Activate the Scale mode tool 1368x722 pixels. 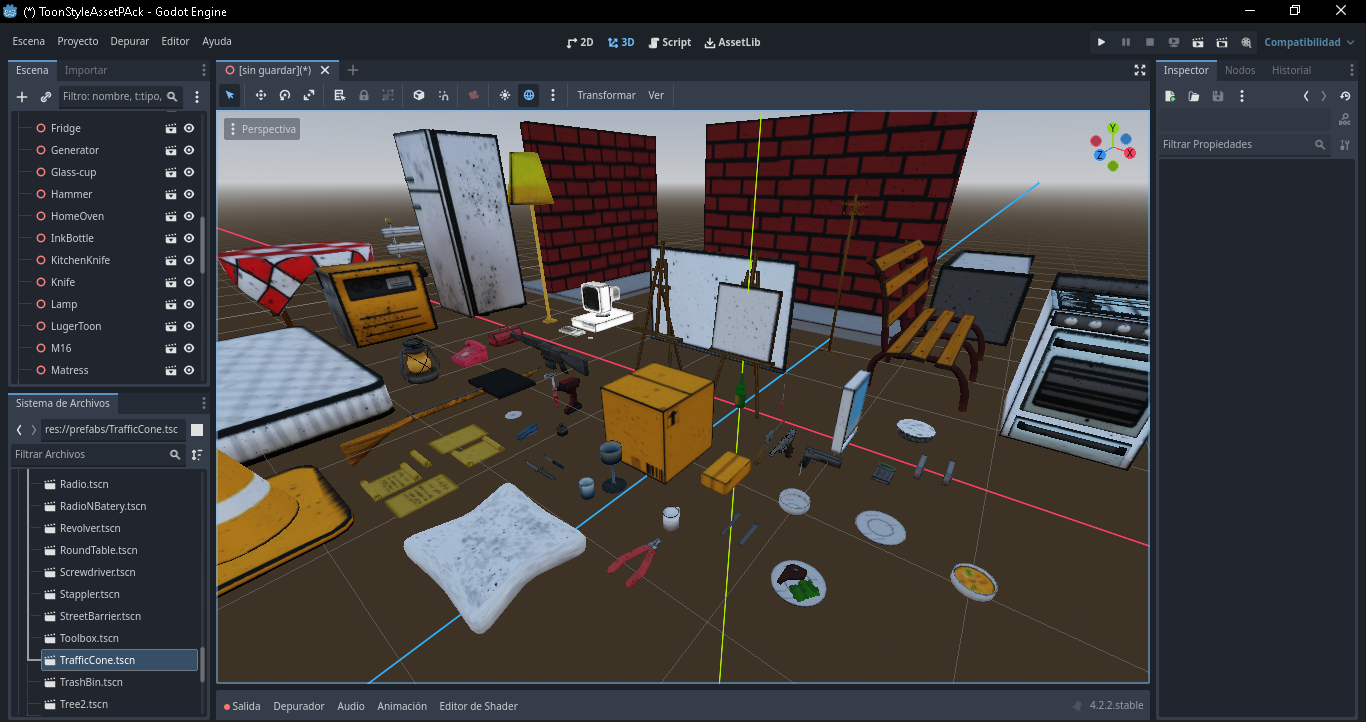point(309,95)
